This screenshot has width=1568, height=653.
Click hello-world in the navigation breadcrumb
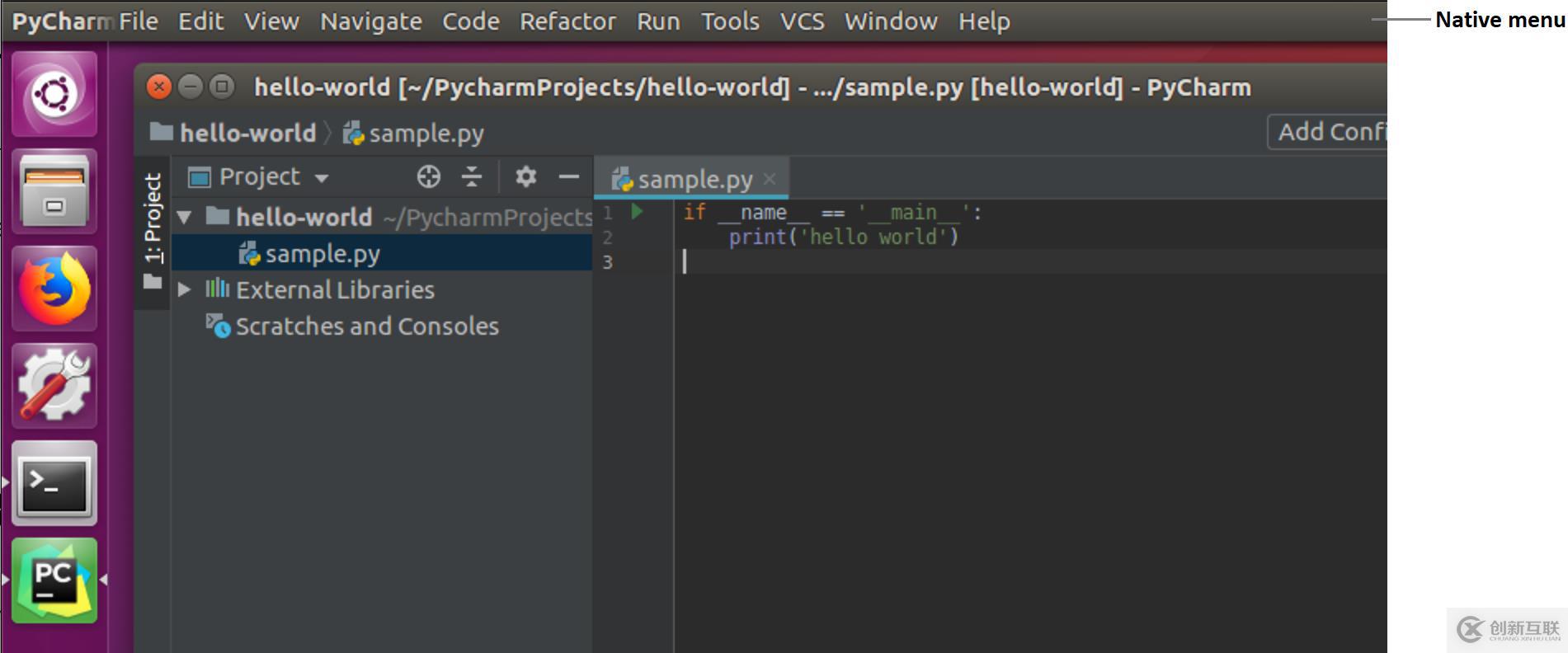pyautogui.click(x=247, y=132)
